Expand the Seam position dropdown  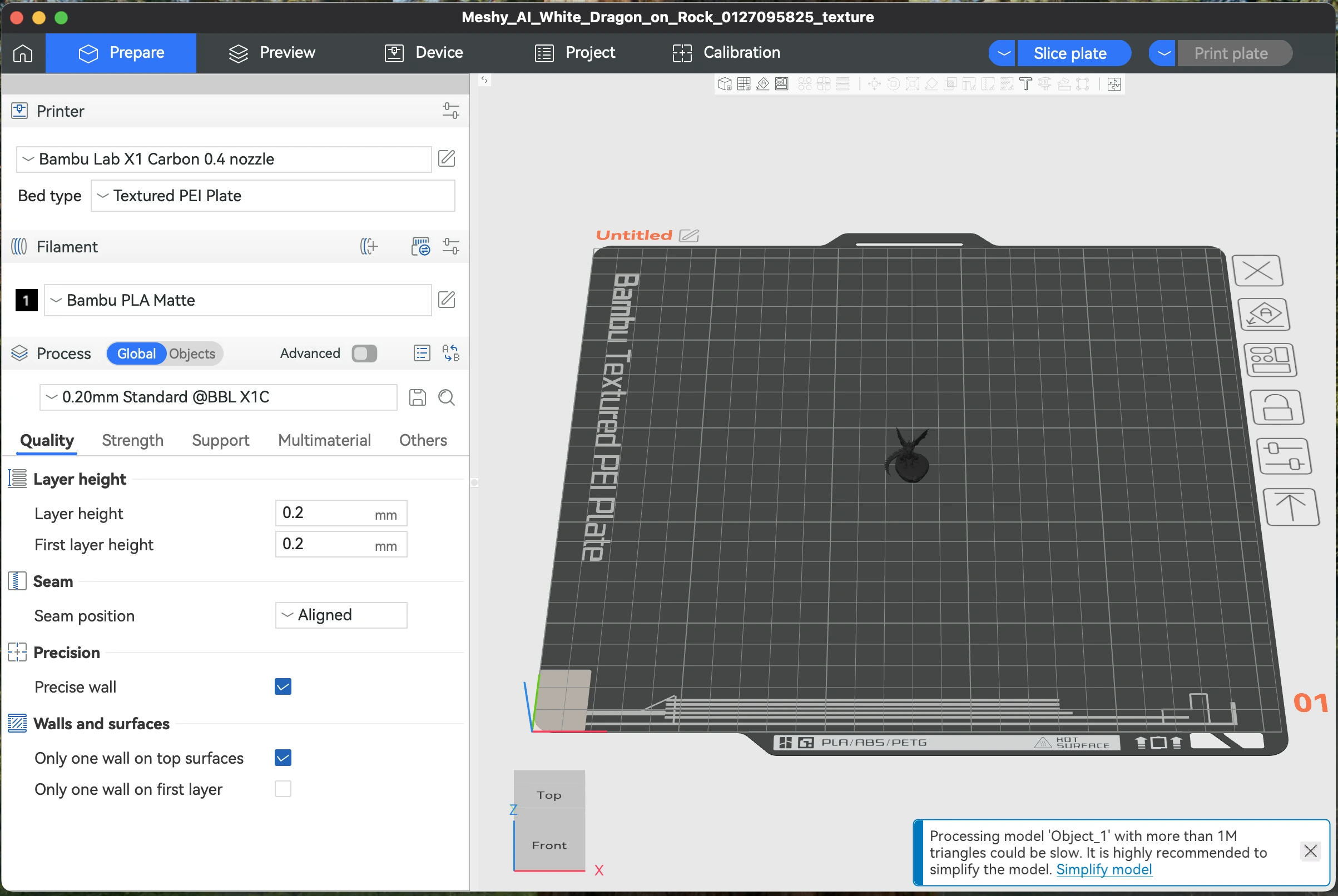click(x=341, y=615)
